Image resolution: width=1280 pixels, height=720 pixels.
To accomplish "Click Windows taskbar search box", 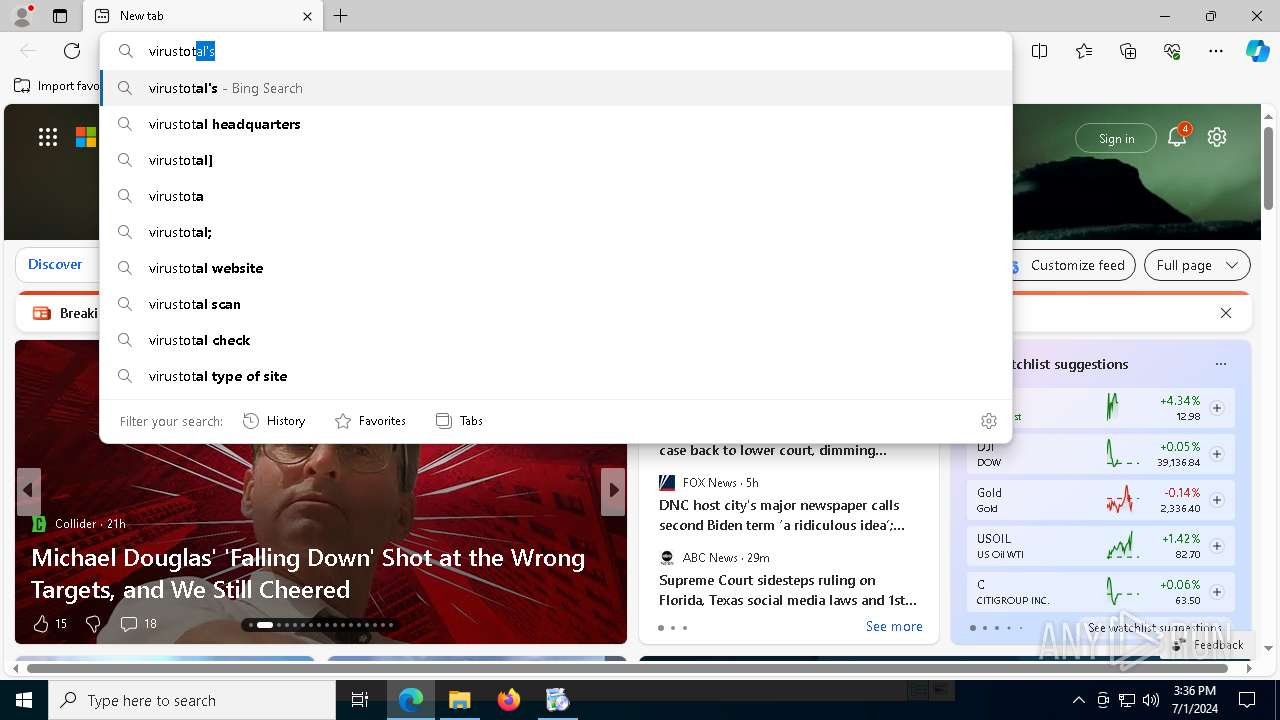I will [x=192, y=700].
